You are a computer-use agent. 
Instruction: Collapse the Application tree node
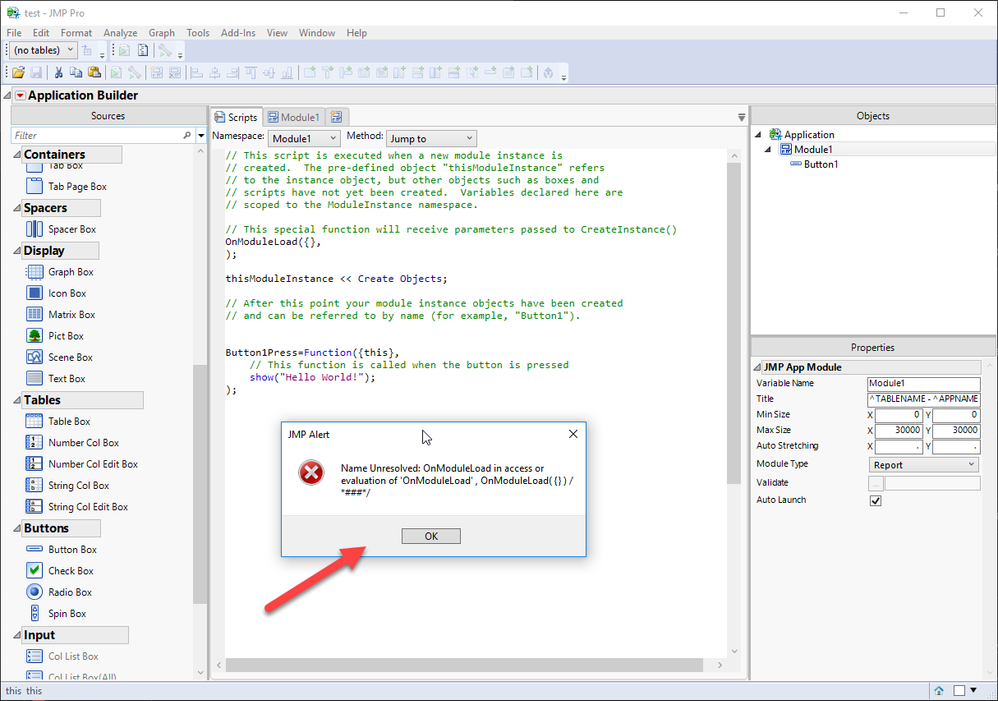759,134
